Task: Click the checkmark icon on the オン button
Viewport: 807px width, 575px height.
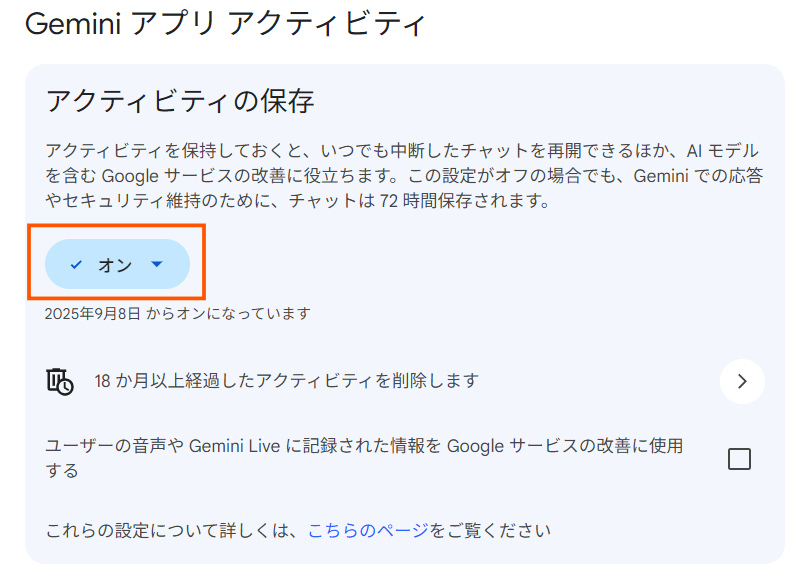Action: [76, 265]
